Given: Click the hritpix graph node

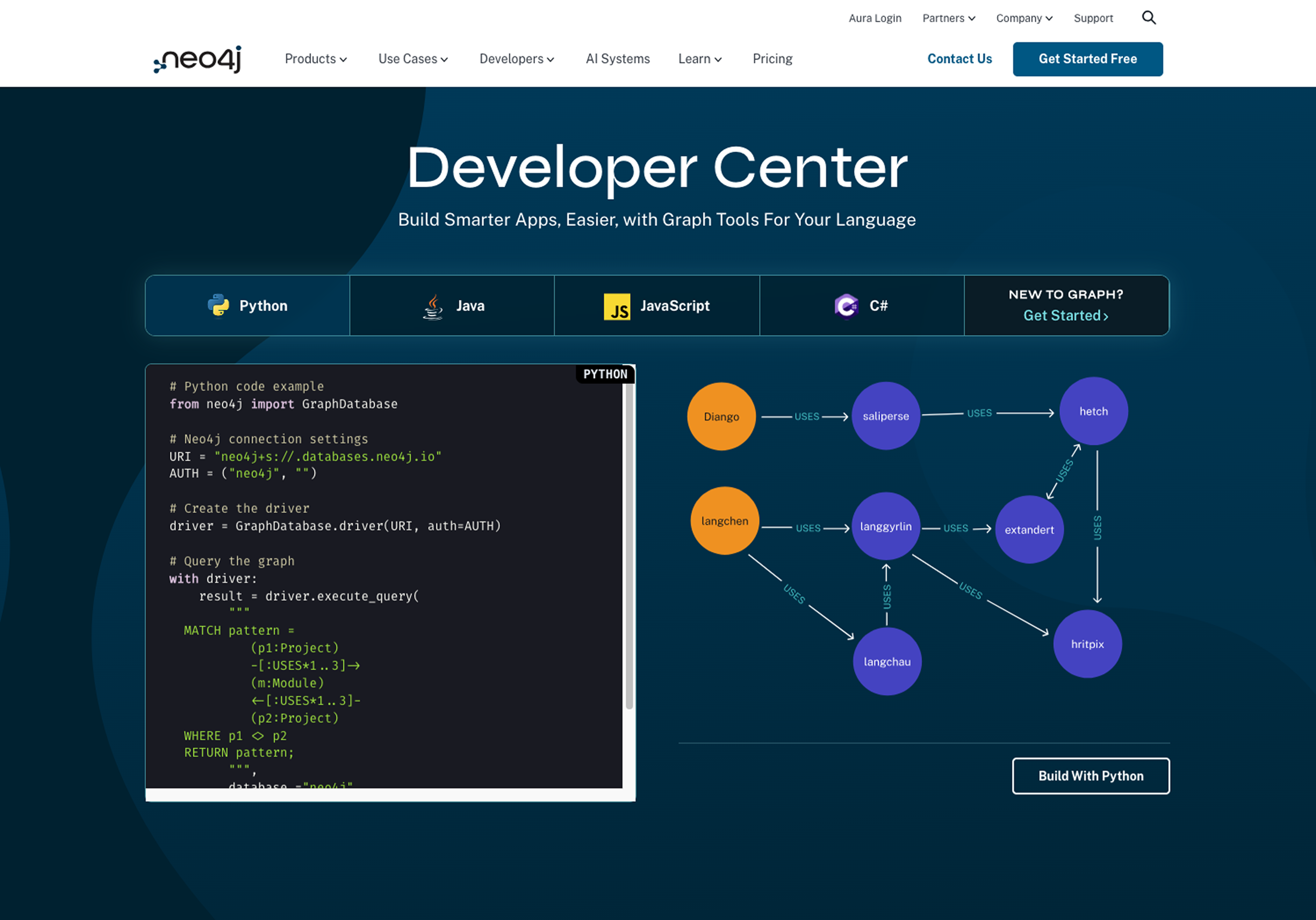Looking at the screenshot, I should 1087,644.
